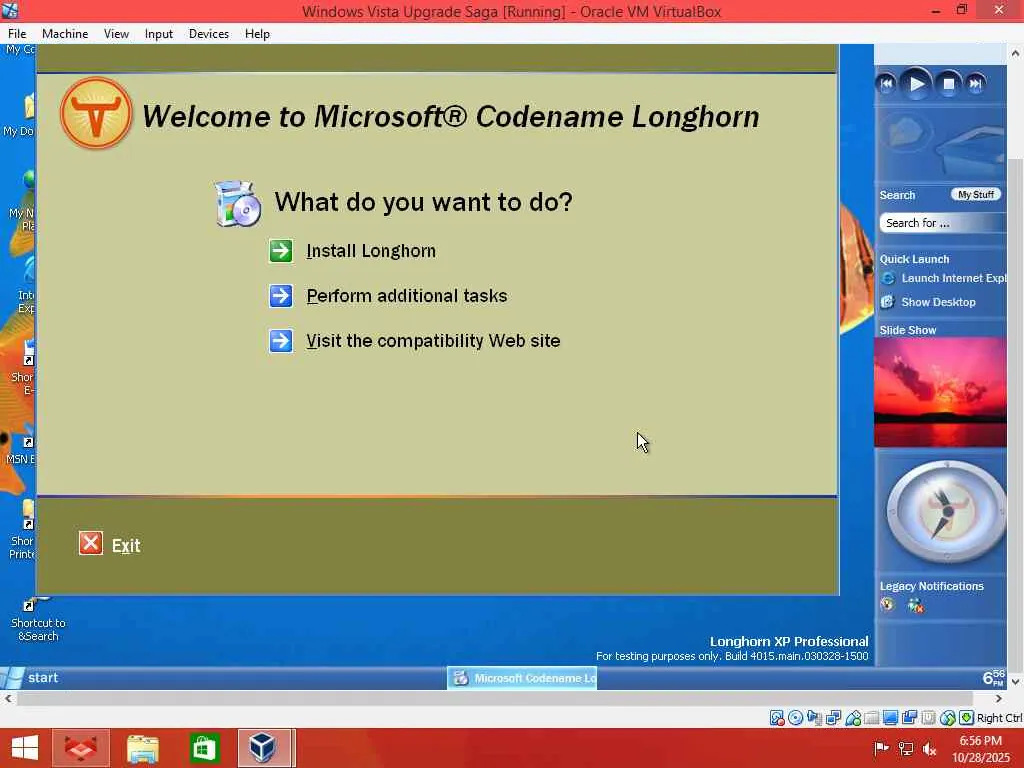This screenshot has height=768, width=1024.
Task: Click the CPU chip icon in the VirtualBox status bar
Action: point(928,718)
